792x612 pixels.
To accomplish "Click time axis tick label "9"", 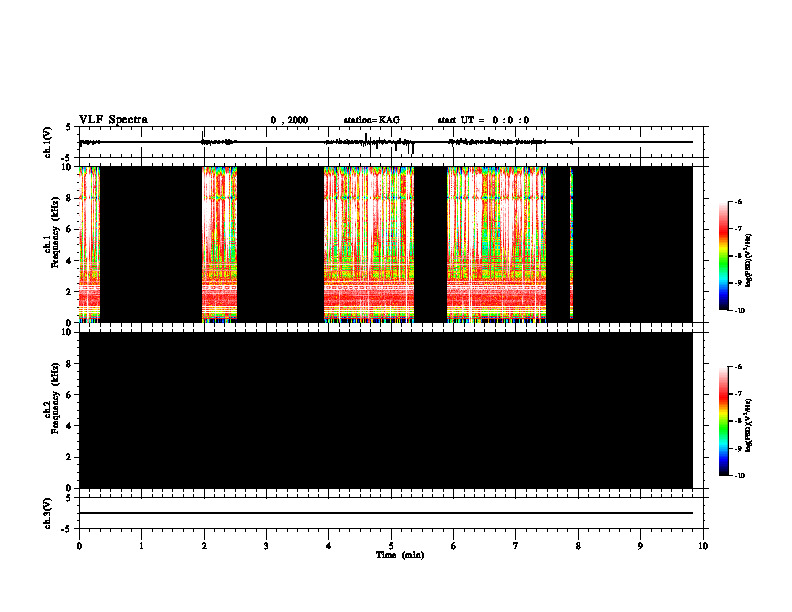I will coord(640,546).
